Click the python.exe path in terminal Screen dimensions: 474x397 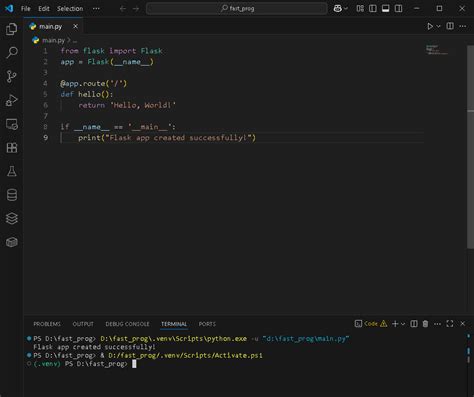(173, 339)
